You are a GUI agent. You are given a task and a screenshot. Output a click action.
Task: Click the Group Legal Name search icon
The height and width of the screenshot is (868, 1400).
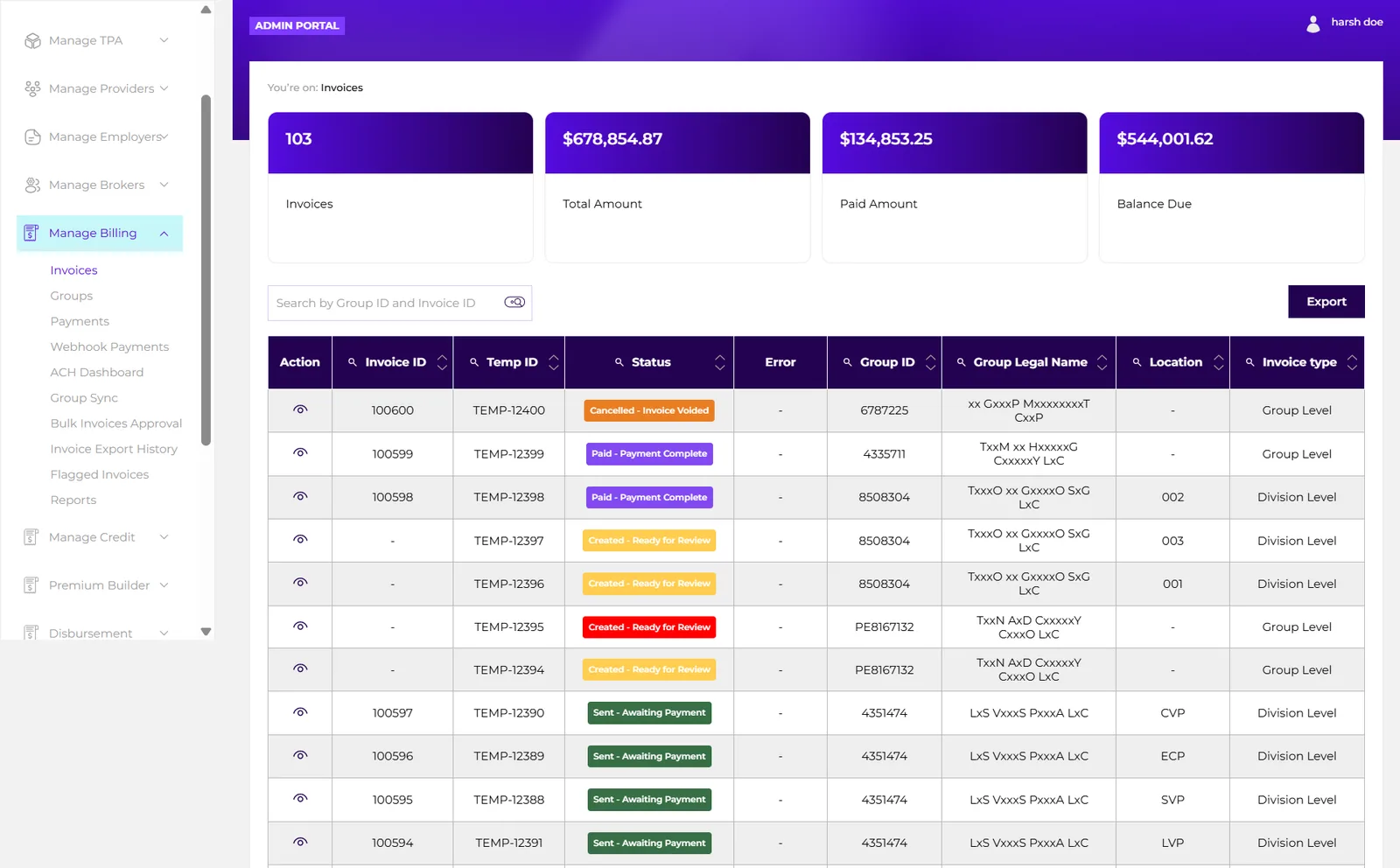pyautogui.click(x=962, y=362)
